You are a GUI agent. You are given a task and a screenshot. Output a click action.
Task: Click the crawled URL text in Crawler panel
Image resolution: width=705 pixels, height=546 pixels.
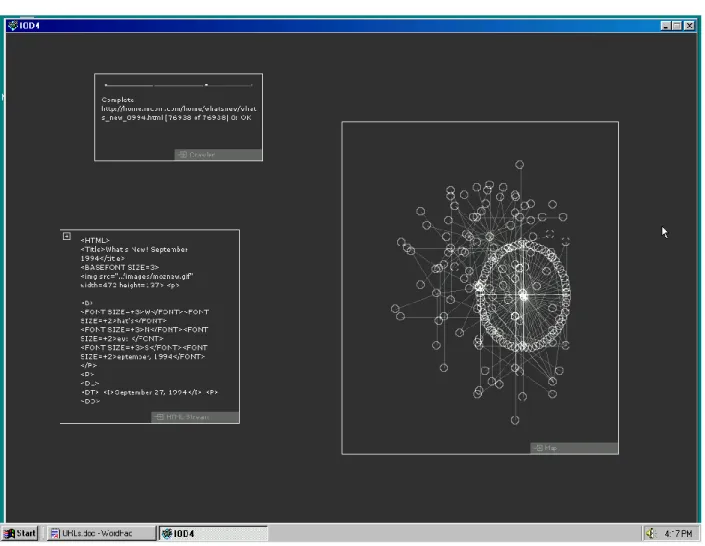click(178, 113)
